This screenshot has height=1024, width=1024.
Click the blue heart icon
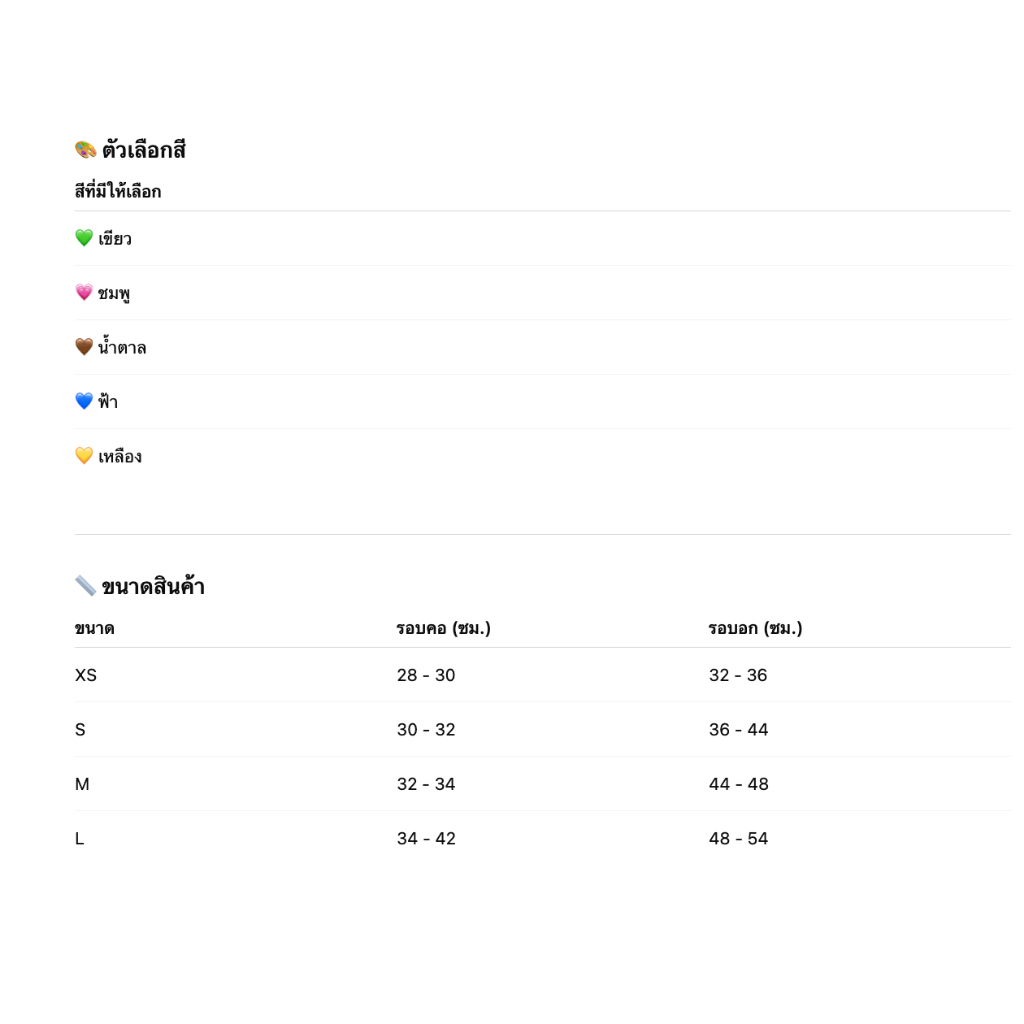84,401
